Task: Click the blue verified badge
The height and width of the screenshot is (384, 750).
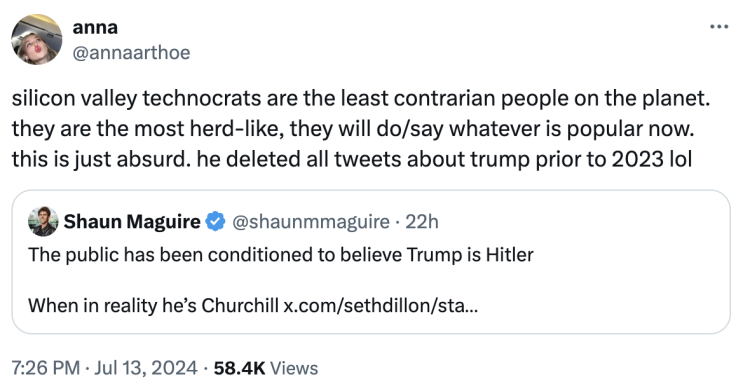Action: (215, 222)
